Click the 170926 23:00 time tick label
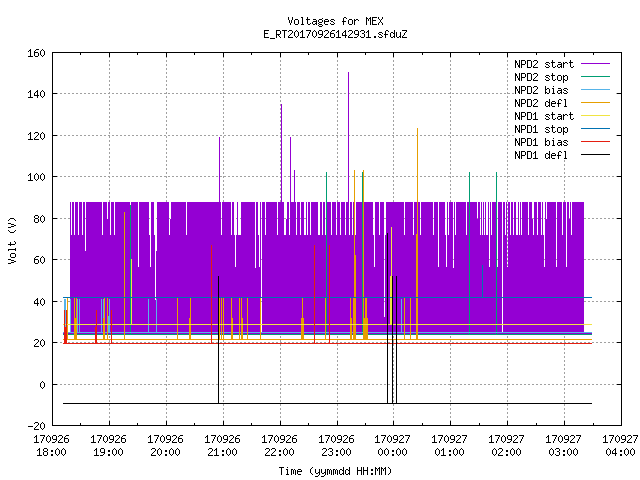This screenshot has height=480, width=640. 336,446
